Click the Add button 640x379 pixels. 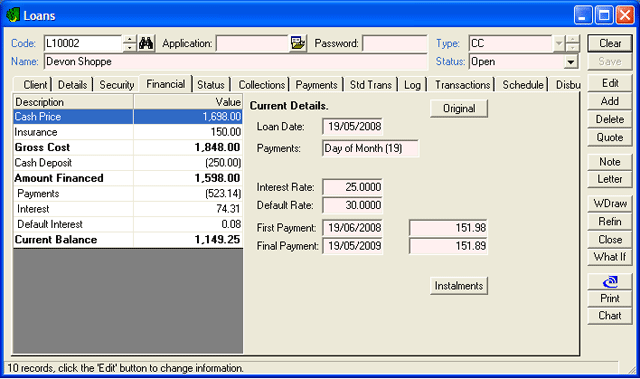click(x=610, y=101)
